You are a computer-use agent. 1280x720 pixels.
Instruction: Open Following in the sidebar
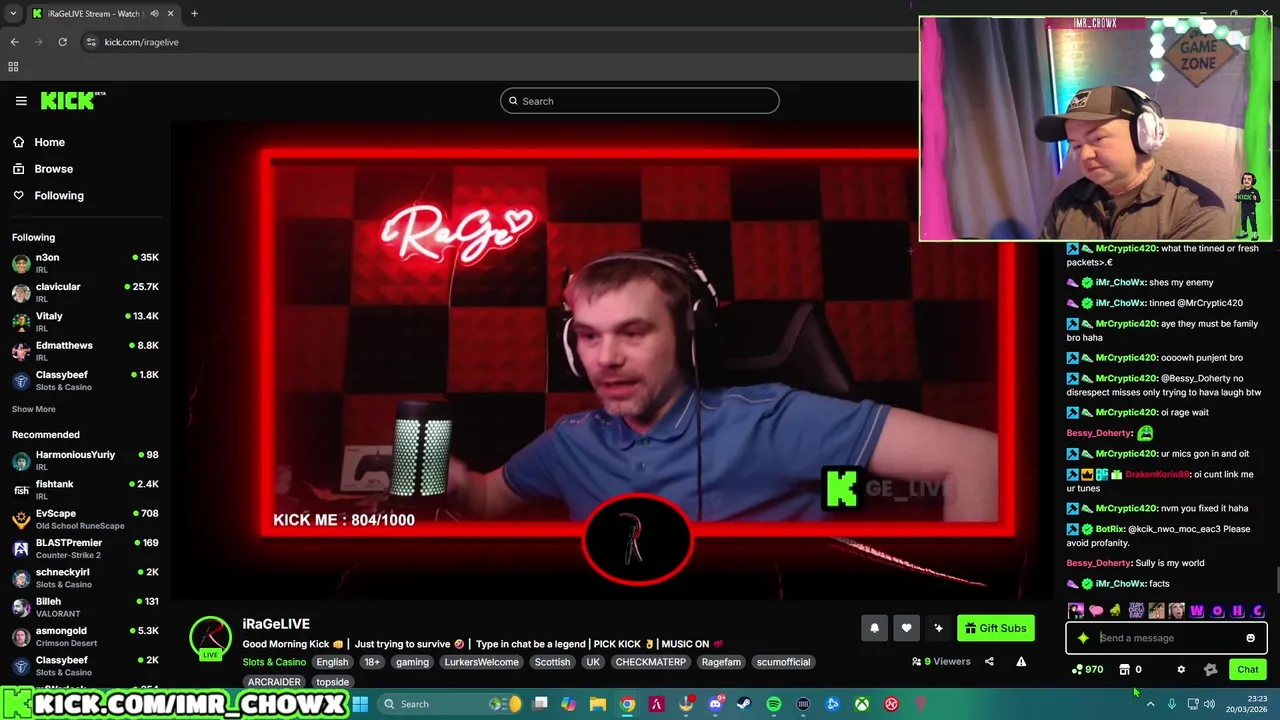coord(59,196)
